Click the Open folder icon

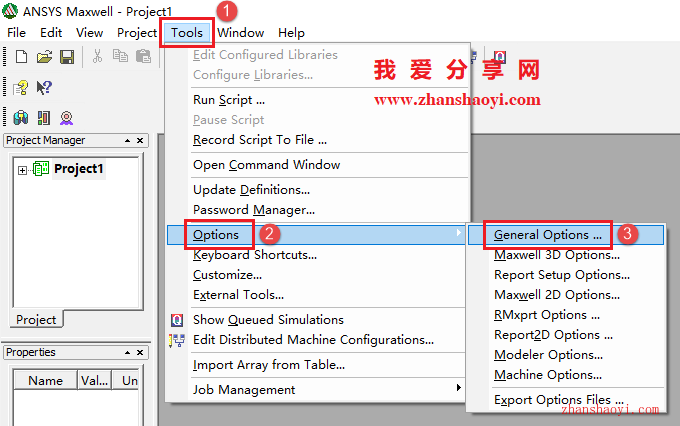pyautogui.click(x=44, y=57)
